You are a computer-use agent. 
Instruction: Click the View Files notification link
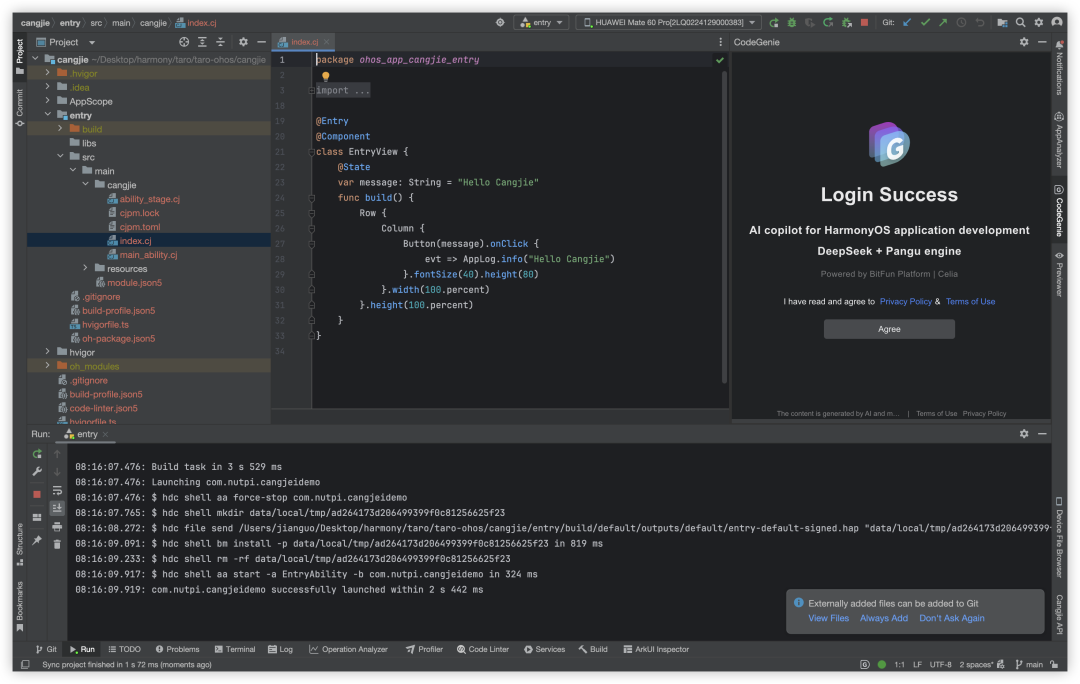point(828,618)
